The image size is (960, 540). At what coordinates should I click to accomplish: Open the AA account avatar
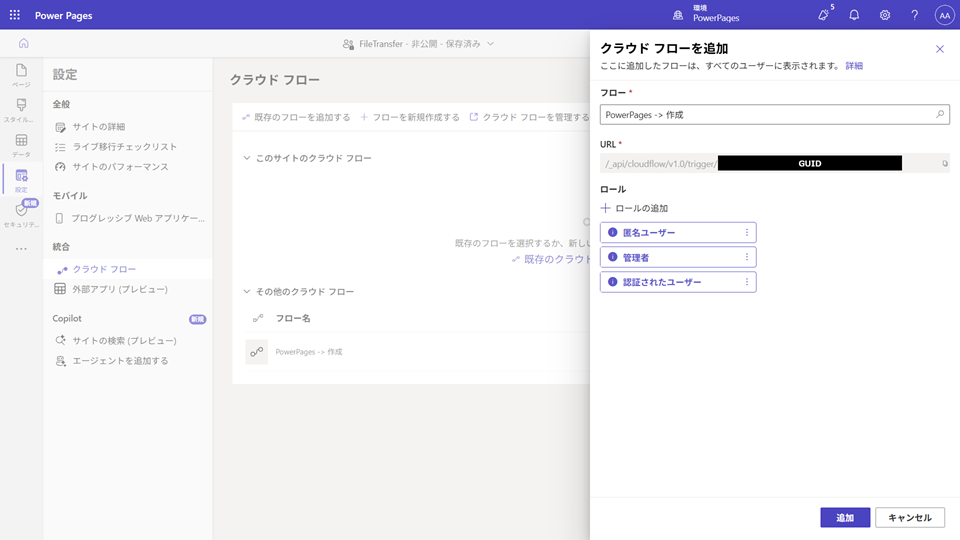coord(945,15)
